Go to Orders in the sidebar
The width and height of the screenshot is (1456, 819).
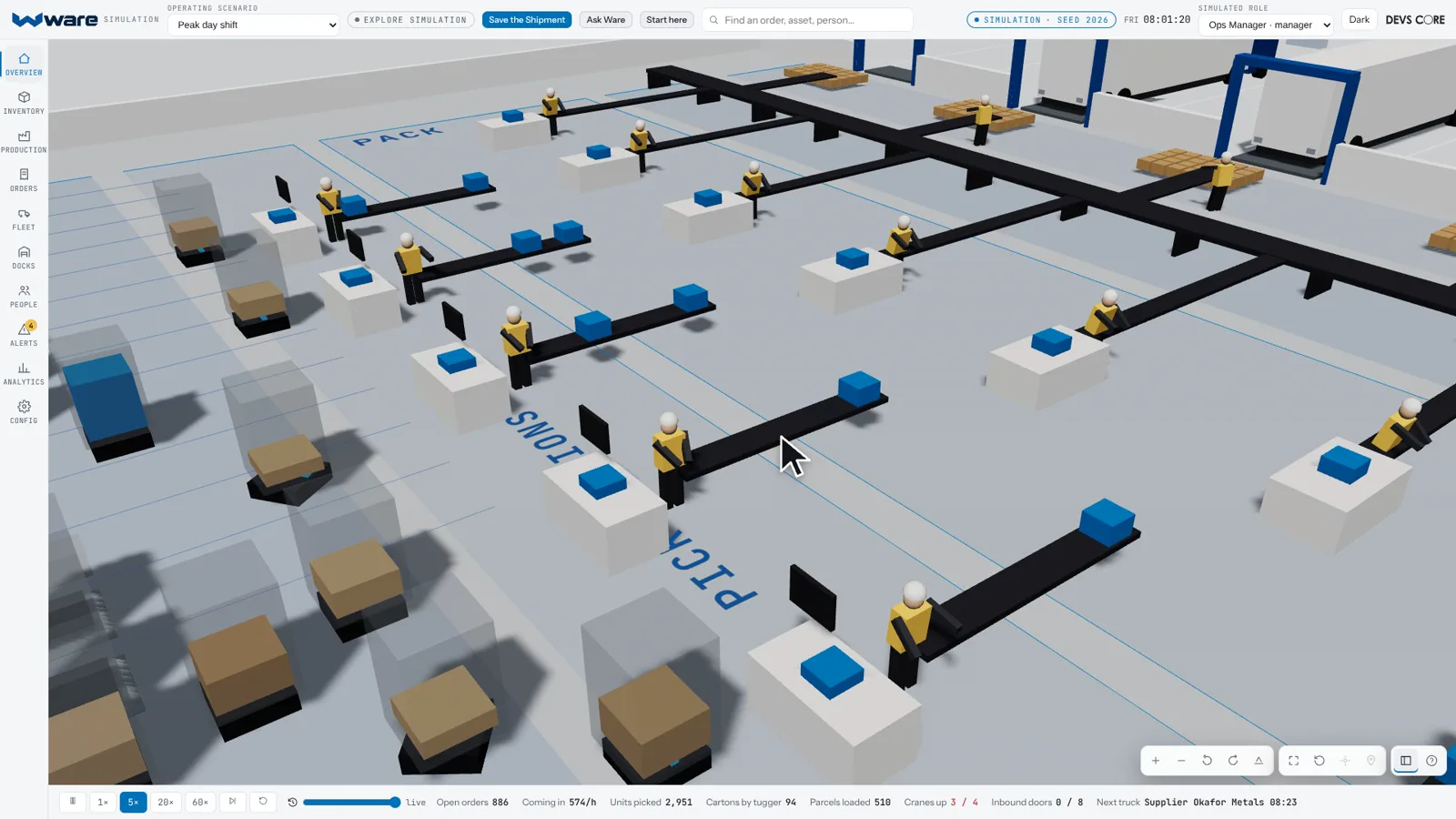(x=24, y=180)
